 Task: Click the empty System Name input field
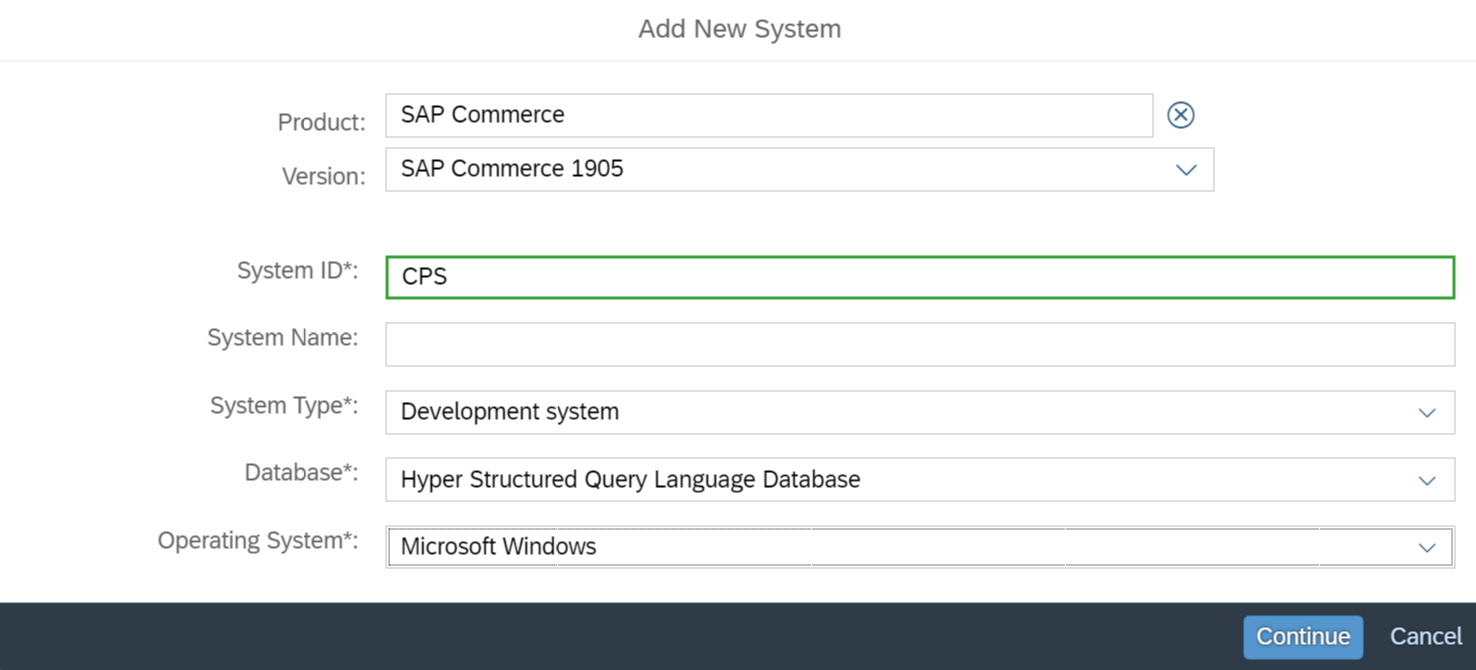(920, 344)
